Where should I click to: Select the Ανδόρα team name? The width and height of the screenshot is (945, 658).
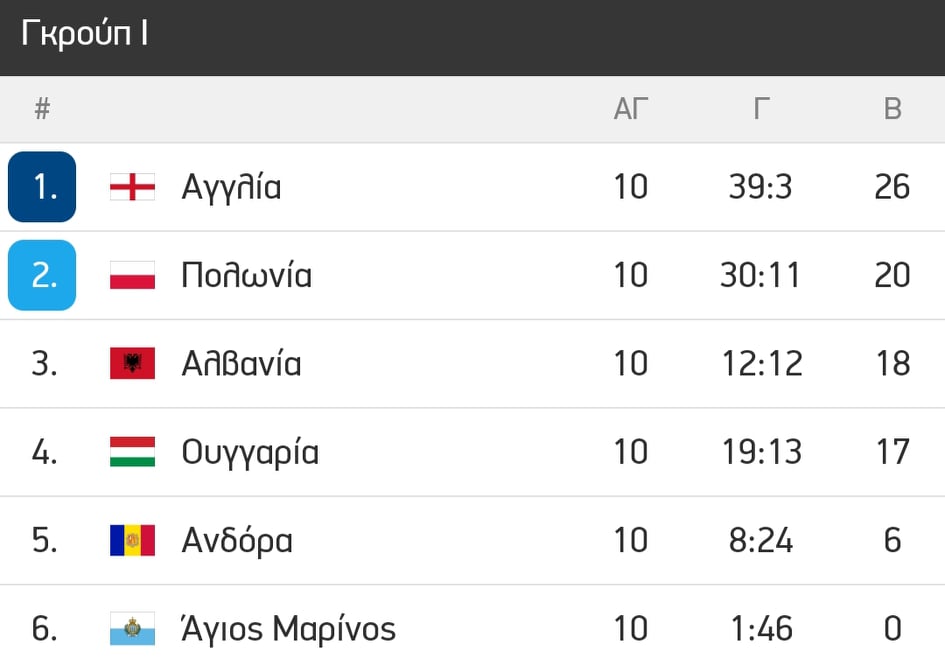(x=237, y=540)
